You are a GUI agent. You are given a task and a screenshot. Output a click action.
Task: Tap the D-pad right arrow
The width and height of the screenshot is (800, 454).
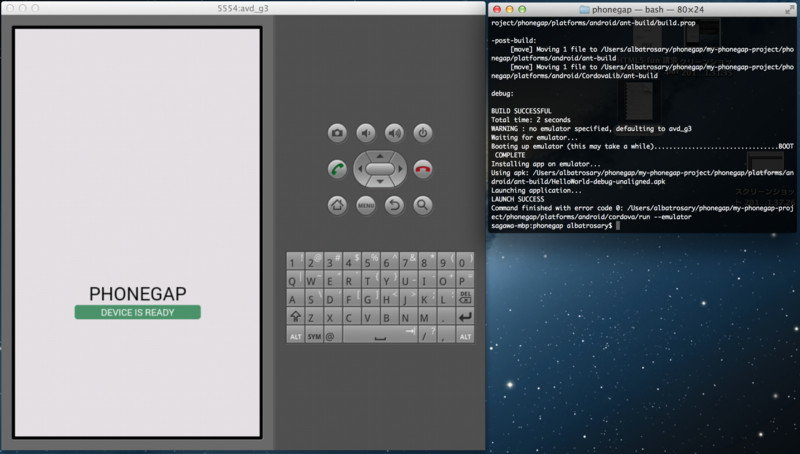tap(400, 169)
